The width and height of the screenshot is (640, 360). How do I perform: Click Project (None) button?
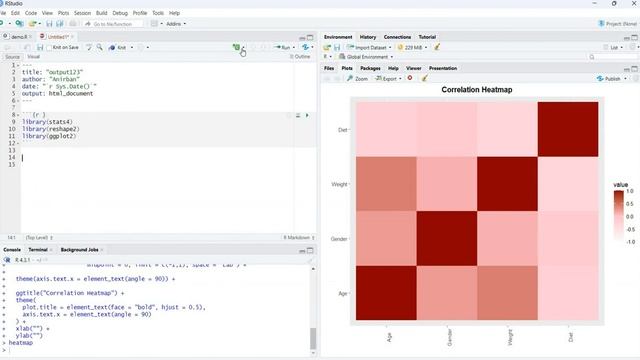click(618, 24)
